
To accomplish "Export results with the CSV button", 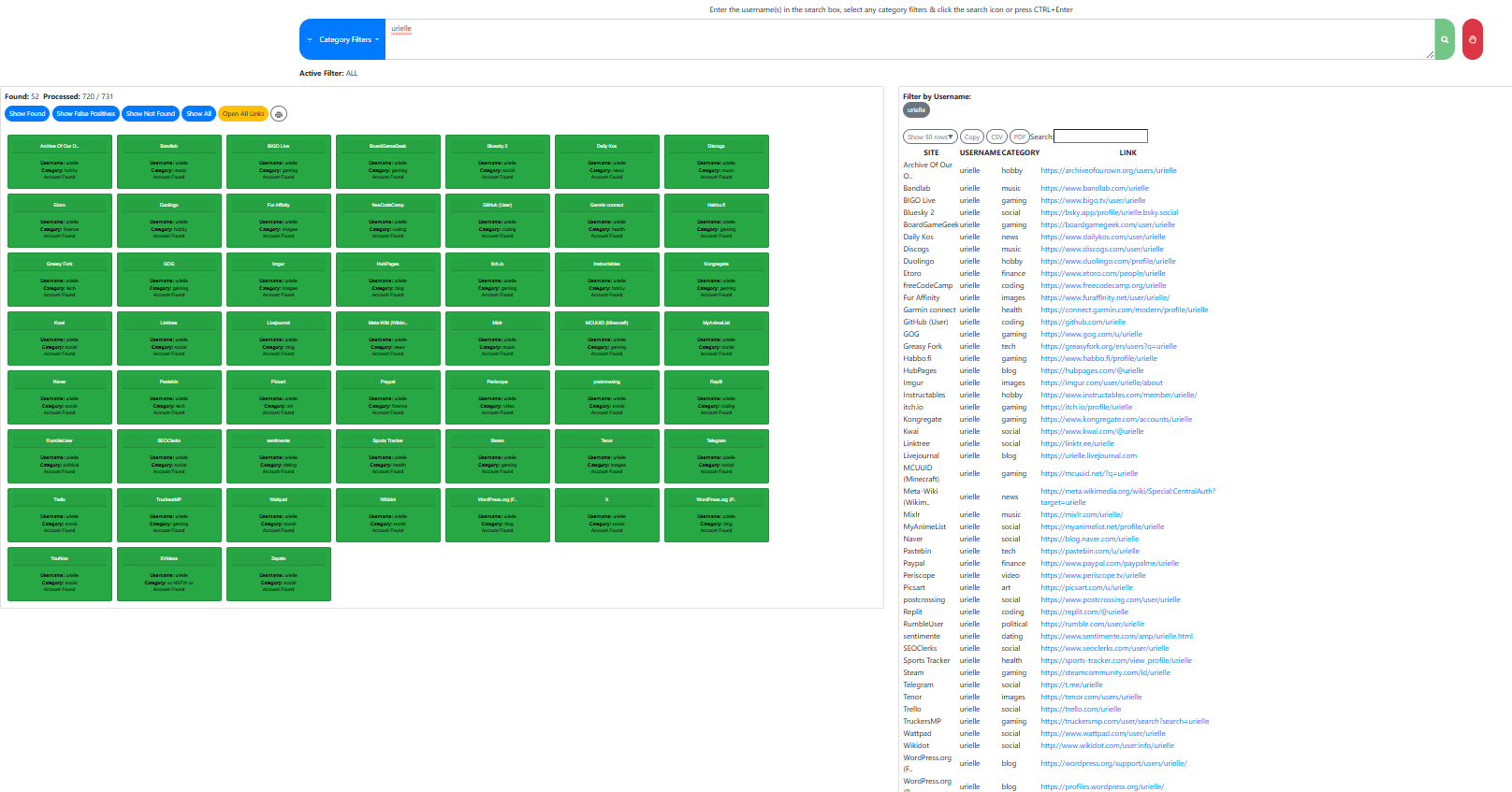I will pos(996,137).
